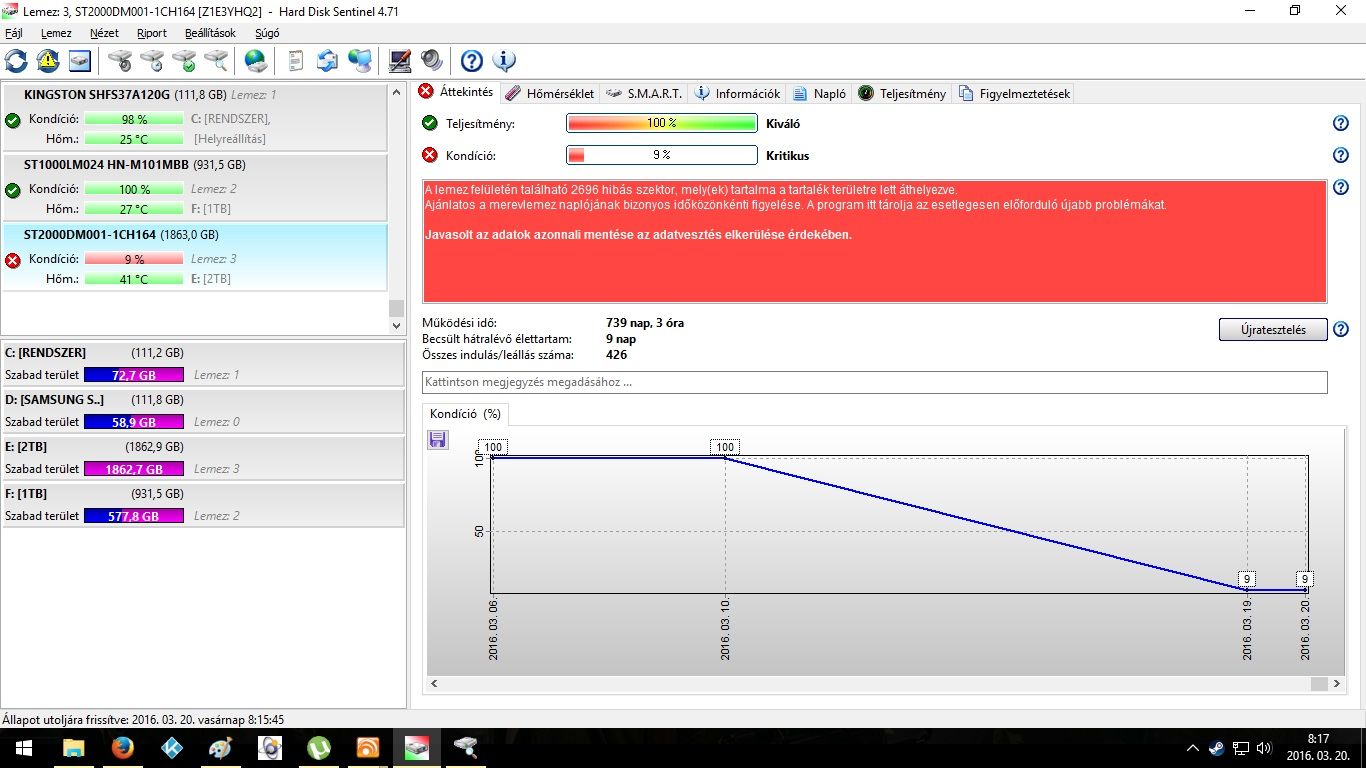The height and width of the screenshot is (768, 1366).
Task: Open uTorrent from the taskbar
Action: 319,748
